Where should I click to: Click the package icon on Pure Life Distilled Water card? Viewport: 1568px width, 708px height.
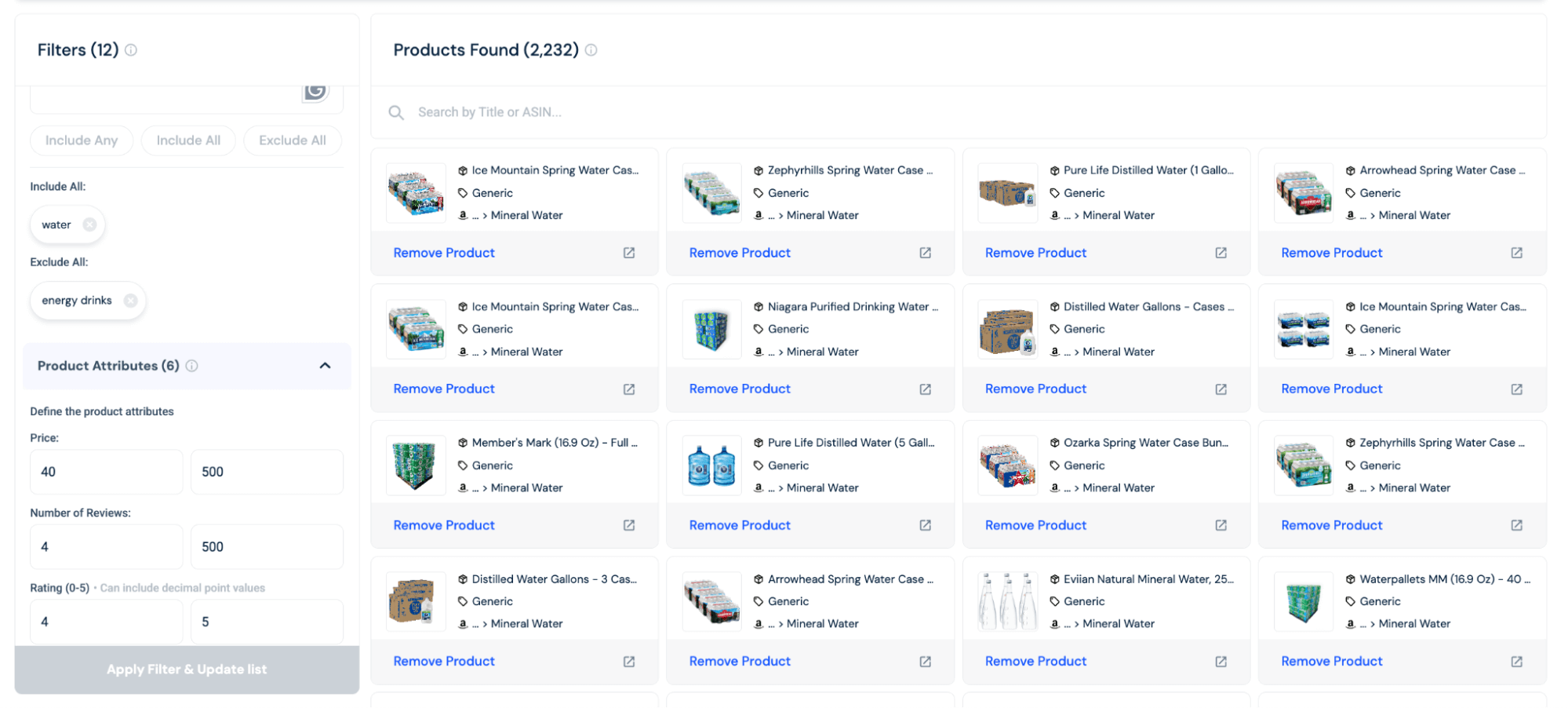(1054, 170)
